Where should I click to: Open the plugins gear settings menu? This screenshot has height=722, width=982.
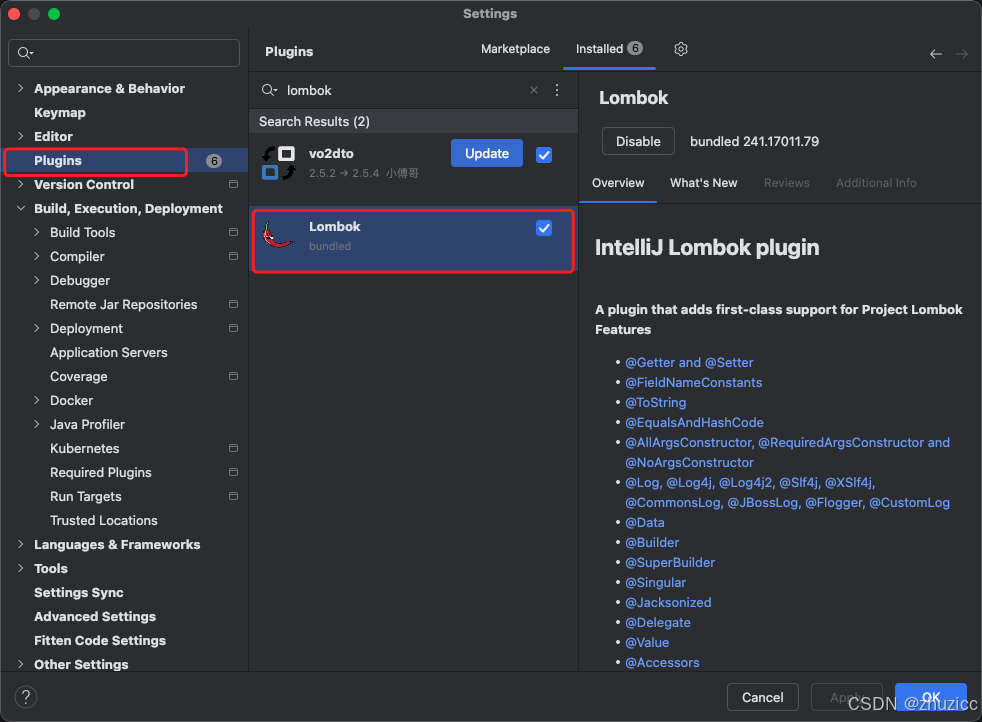681,49
